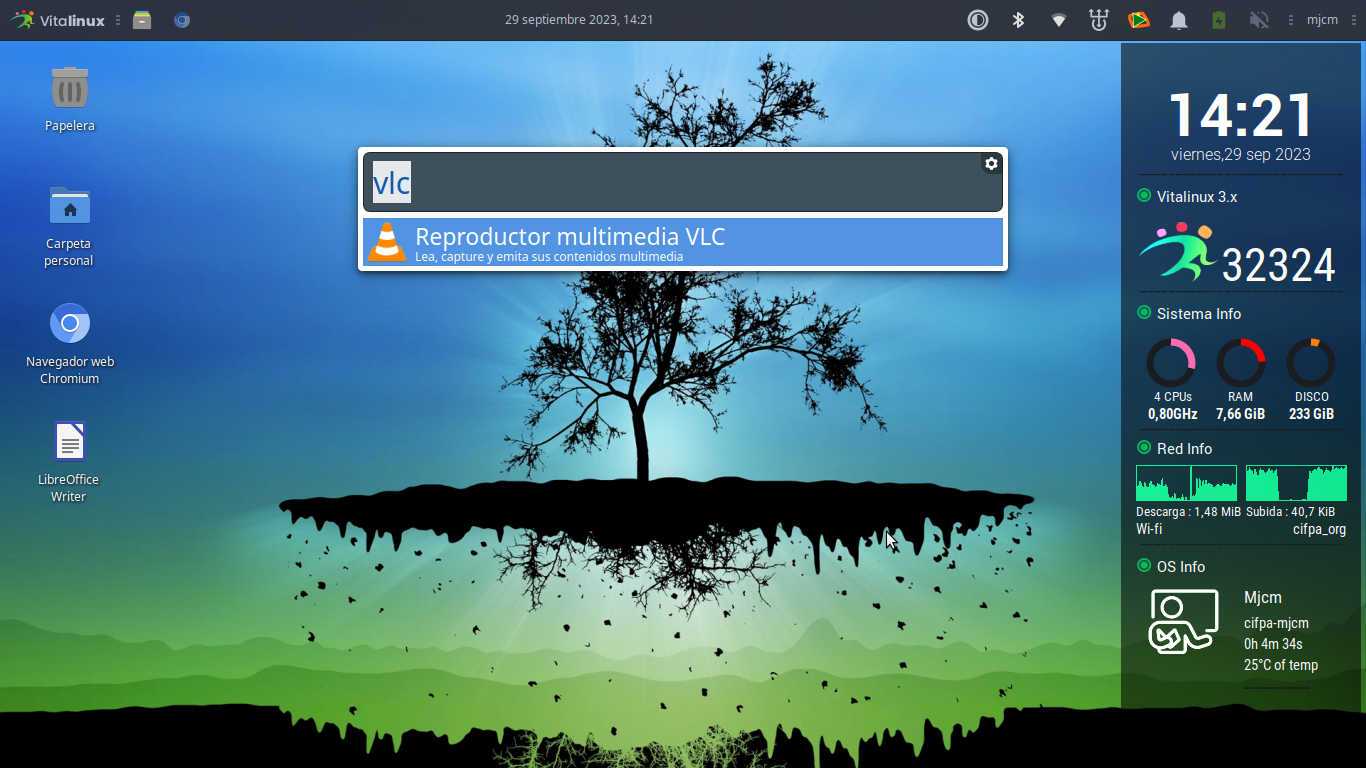Image resolution: width=1366 pixels, height=768 pixels.
Task: Open the Bluetooth tray icon
Action: 1018,20
